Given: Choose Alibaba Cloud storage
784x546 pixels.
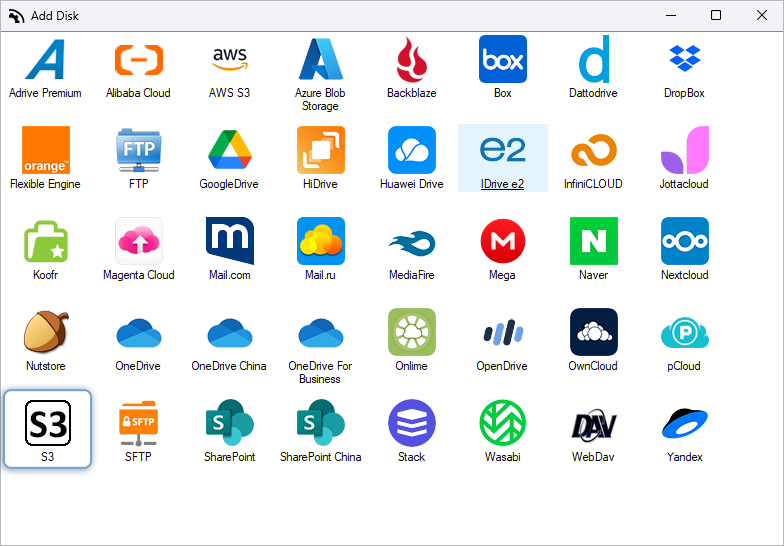Looking at the screenshot, I should click(x=138, y=59).
